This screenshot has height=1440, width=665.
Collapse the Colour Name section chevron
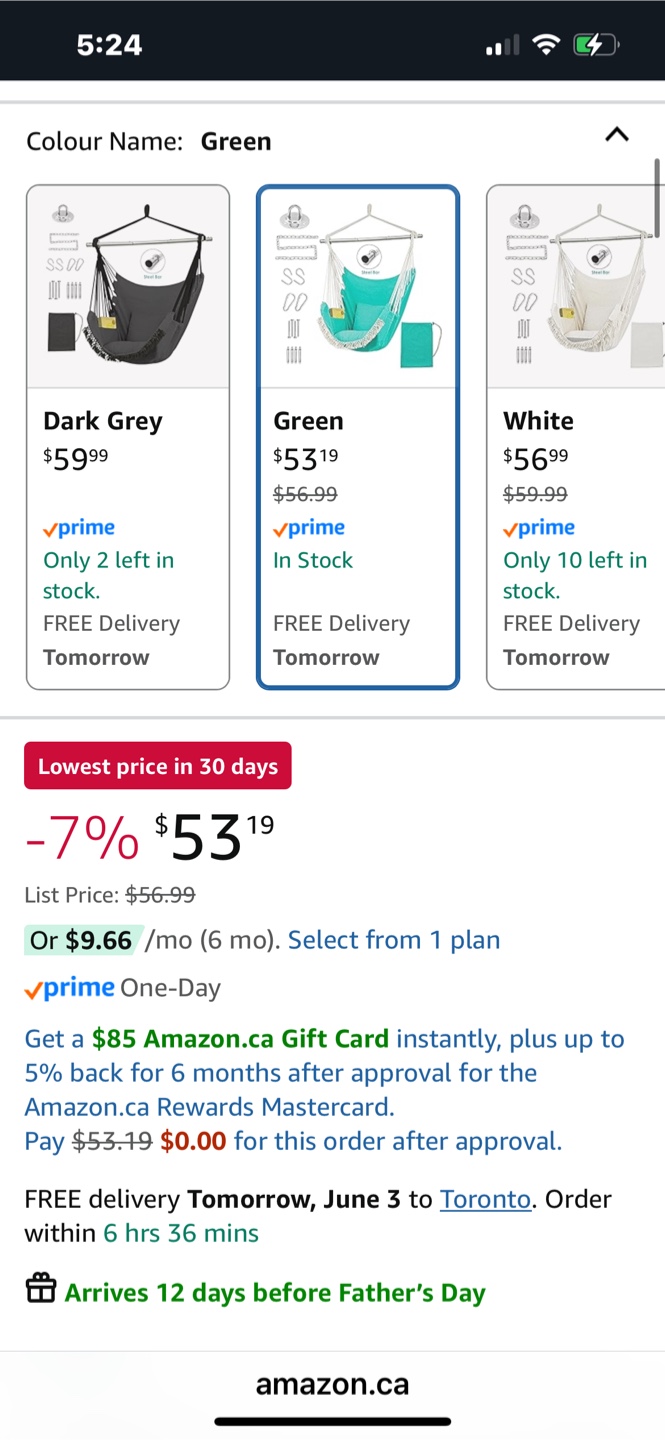click(x=617, y=135)
